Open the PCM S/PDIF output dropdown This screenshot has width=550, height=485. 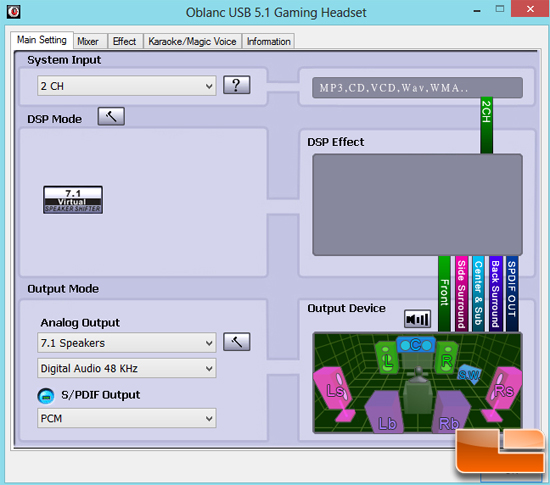click(127, 418)
